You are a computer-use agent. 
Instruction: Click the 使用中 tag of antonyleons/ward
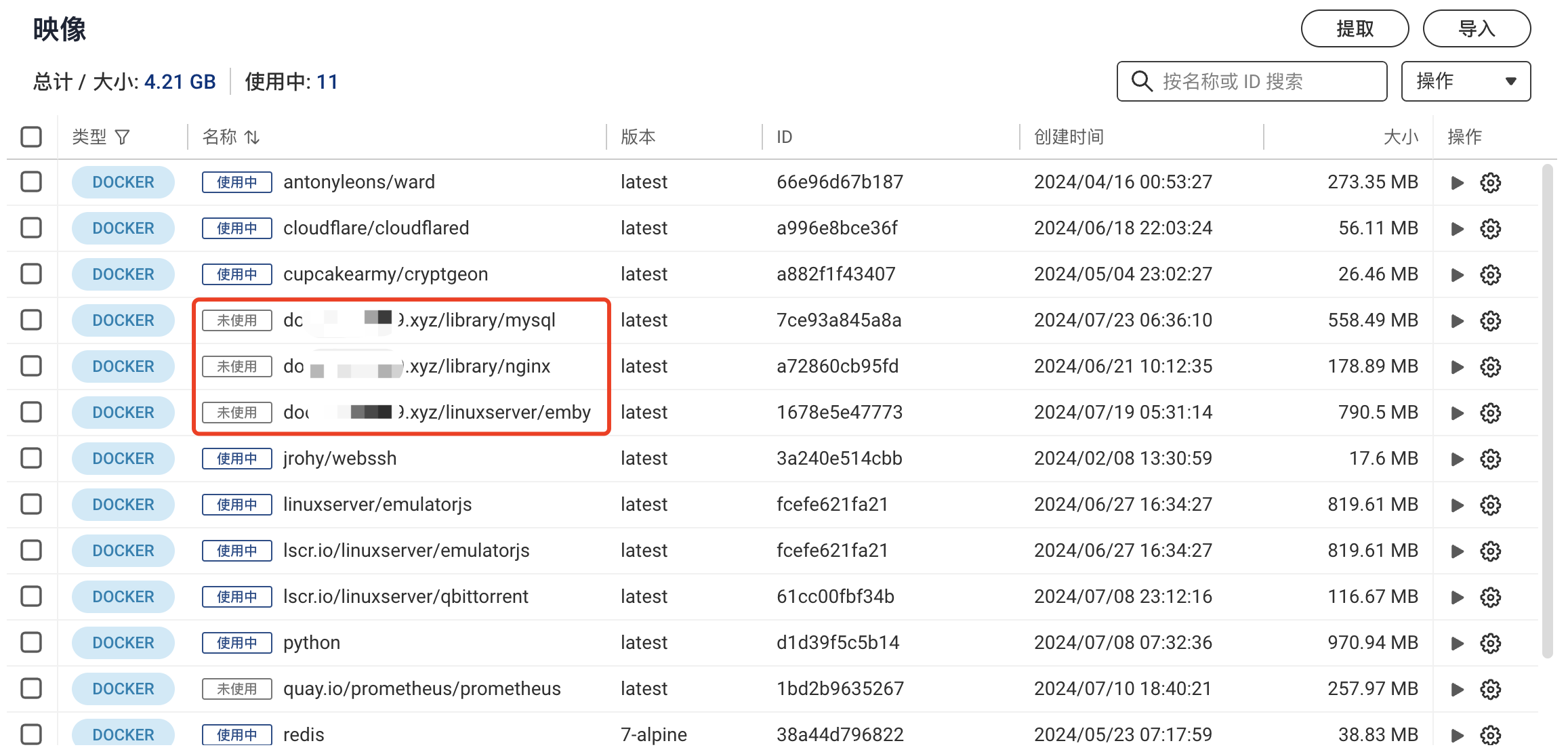coord(237,182)
